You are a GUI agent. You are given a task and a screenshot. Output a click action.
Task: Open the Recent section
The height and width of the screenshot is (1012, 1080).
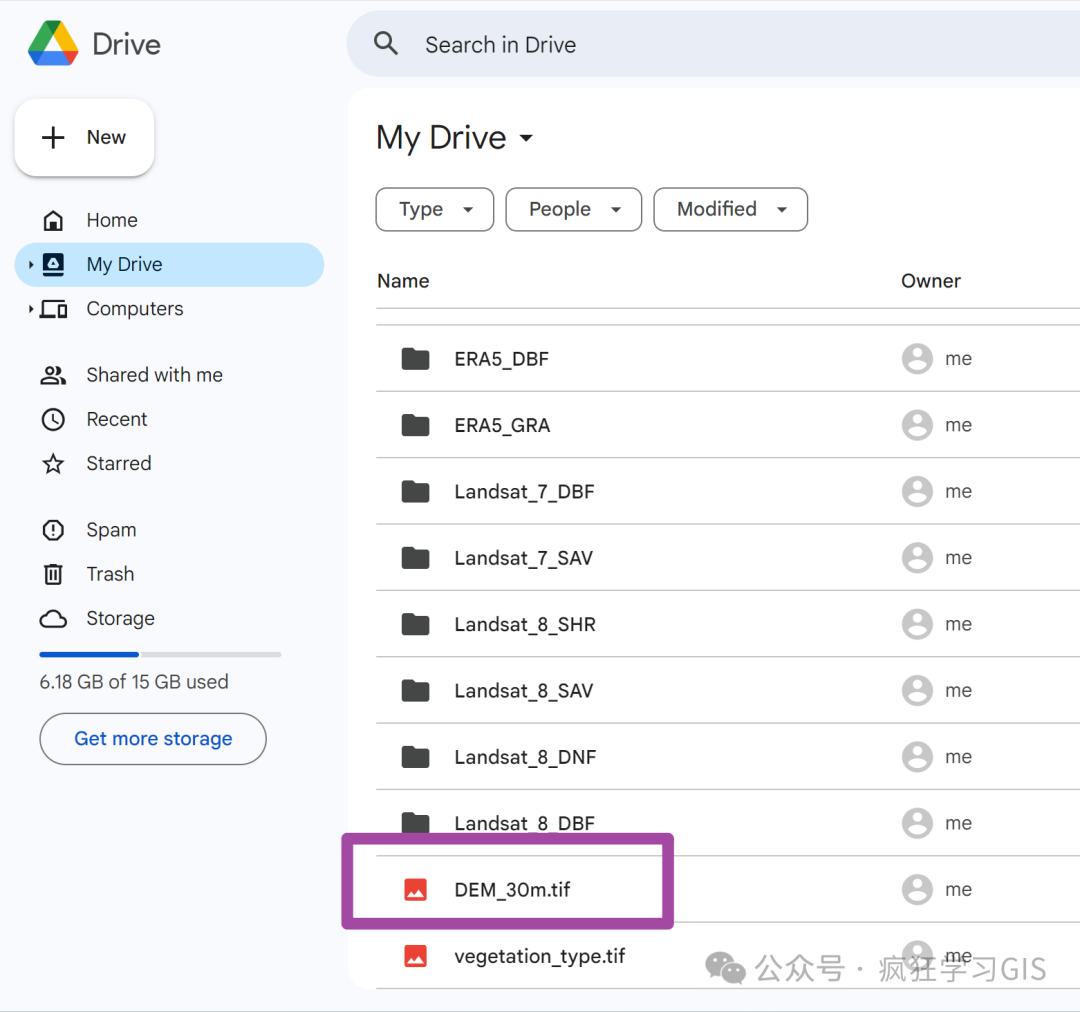pyautogui.click(x=116, y=419)
